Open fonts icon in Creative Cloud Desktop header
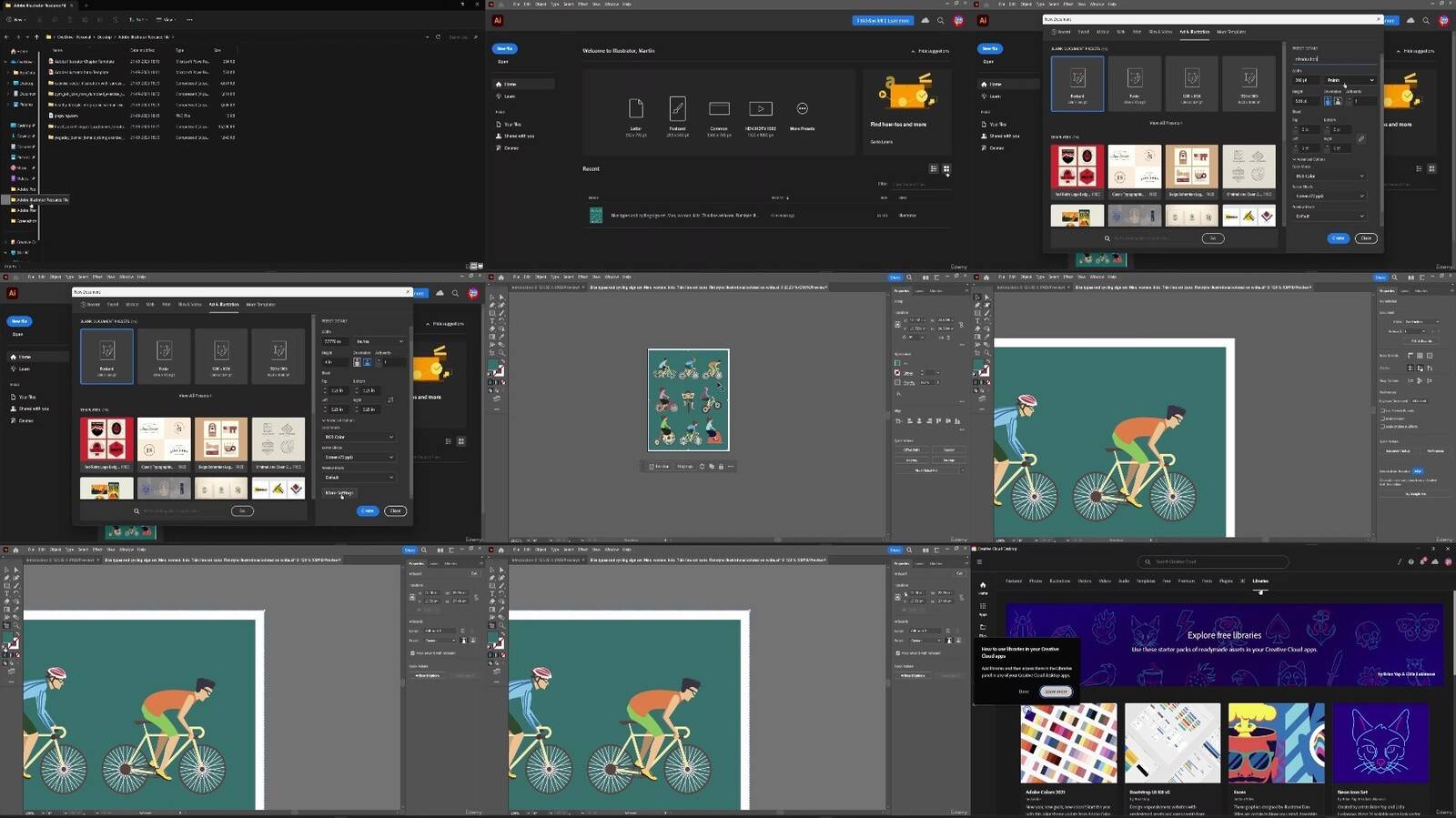Image resolution: width=1456 pixels, height=818 pixels. click(x=1400, y=561)
